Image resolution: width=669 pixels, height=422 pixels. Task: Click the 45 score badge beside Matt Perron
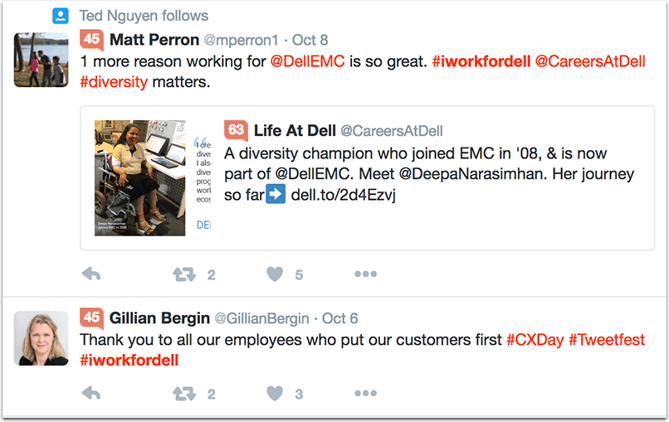point(91,40)
